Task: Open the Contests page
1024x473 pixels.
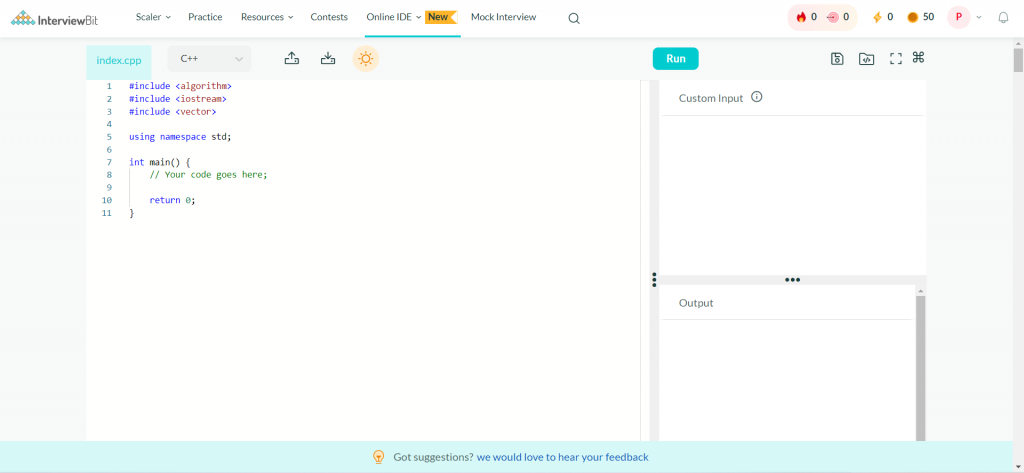Action: coord(329,17)
